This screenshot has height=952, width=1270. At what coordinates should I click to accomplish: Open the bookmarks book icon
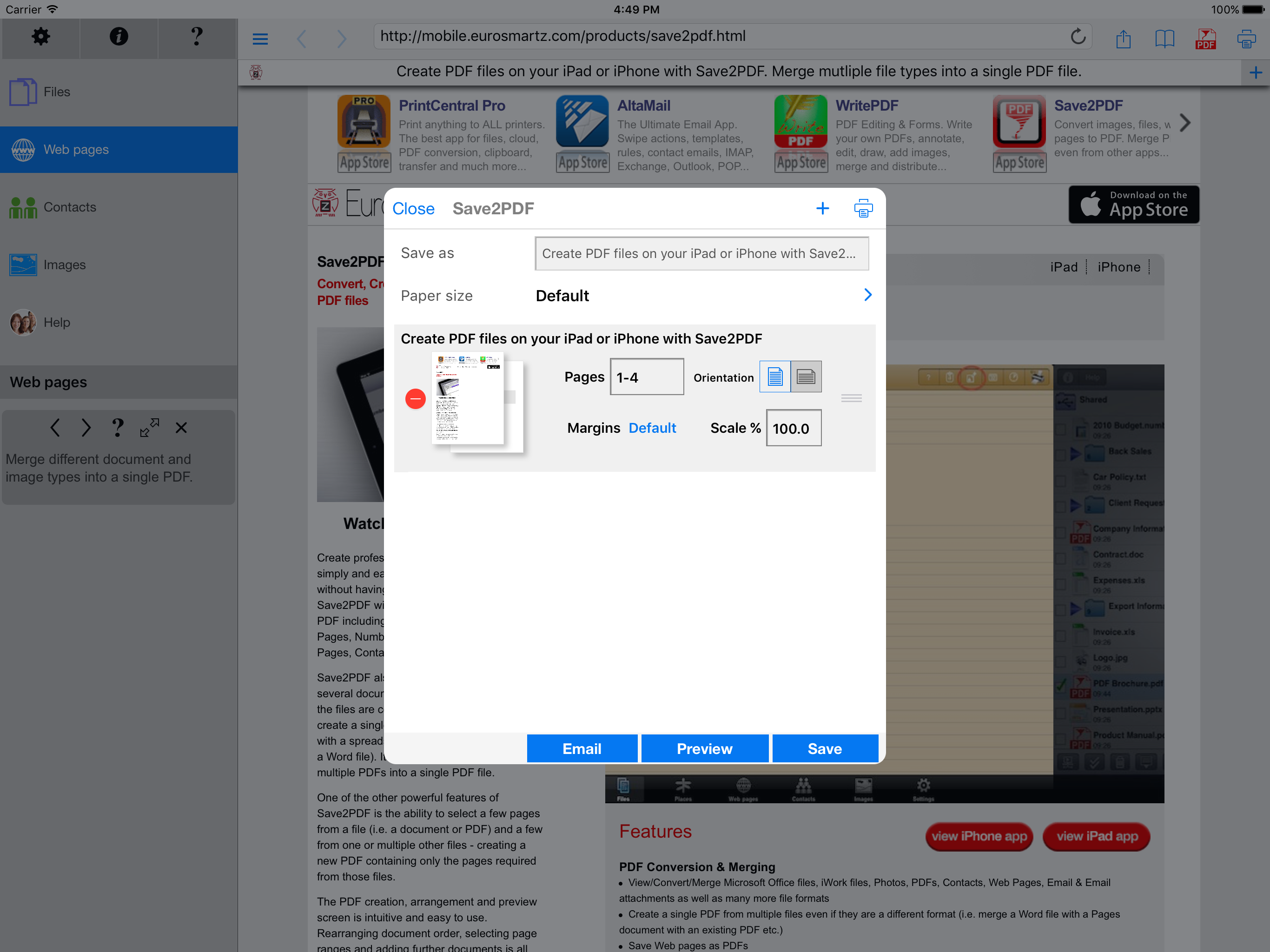[x=1164, y=39]
